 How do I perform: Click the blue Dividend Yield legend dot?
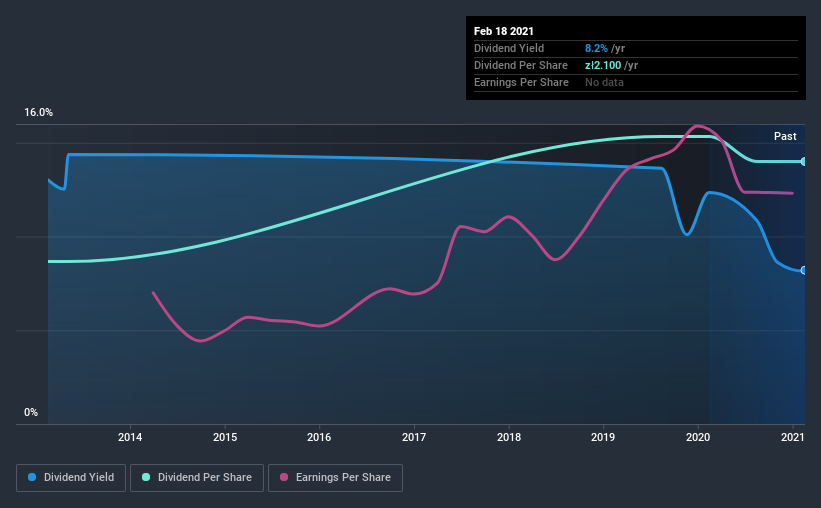click(x=32, y=477)
